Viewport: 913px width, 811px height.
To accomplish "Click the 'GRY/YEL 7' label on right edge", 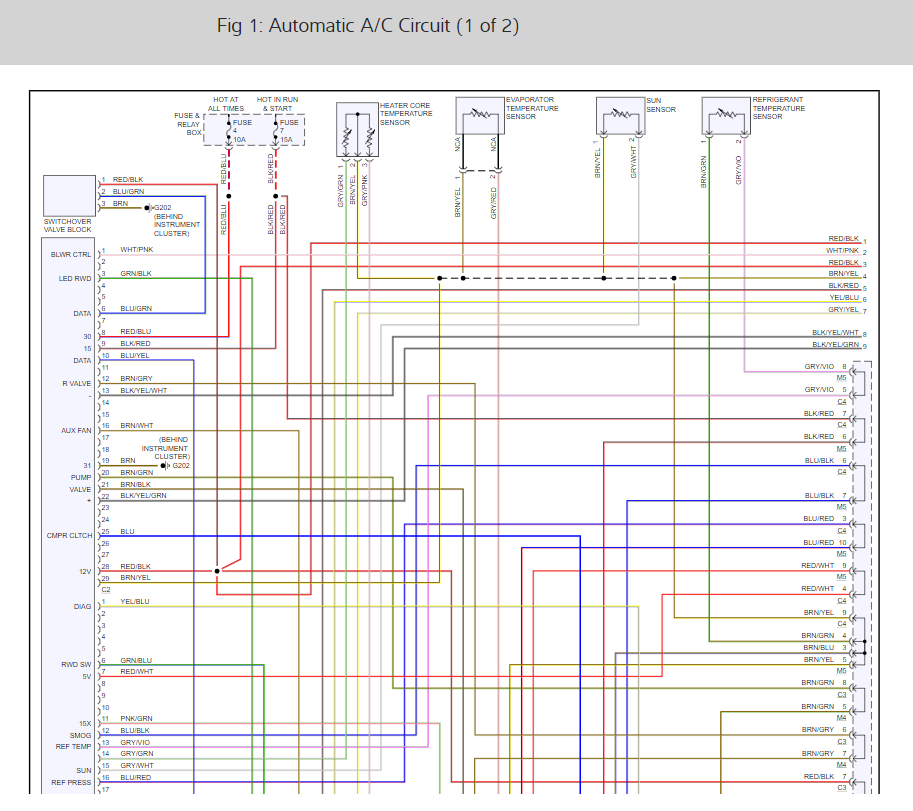I will pos(847,310).
